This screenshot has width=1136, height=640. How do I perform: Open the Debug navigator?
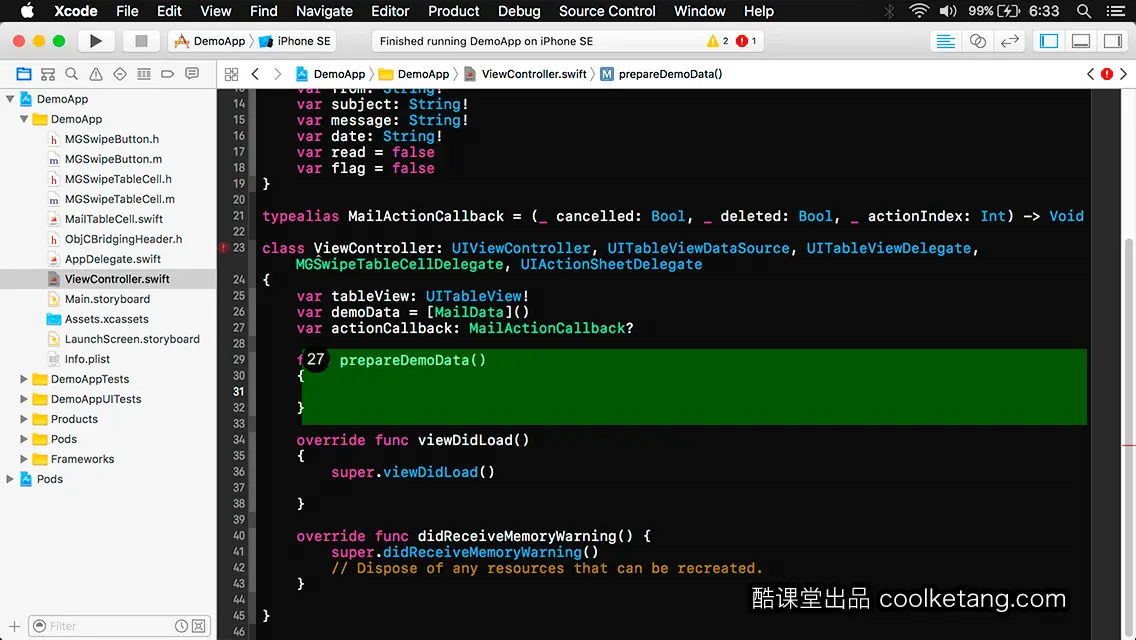click(x=143, y=74)
